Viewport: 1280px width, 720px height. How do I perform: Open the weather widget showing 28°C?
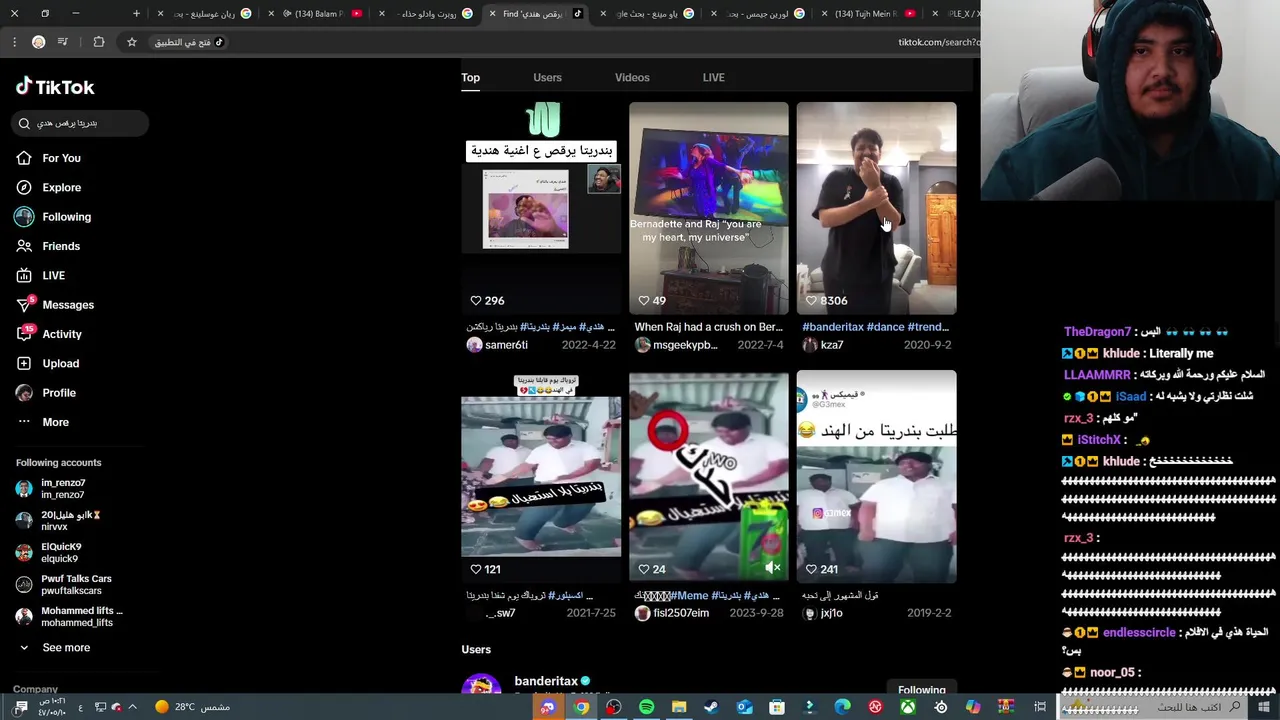coord(192,707)
